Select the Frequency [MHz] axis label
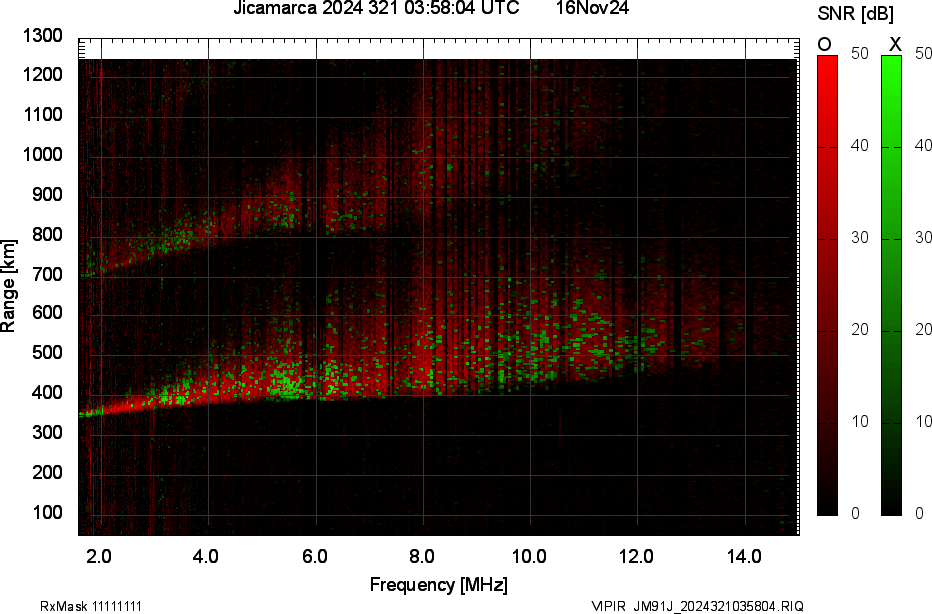This screenshot has height=614, width=932. click(x=438, y=584)
